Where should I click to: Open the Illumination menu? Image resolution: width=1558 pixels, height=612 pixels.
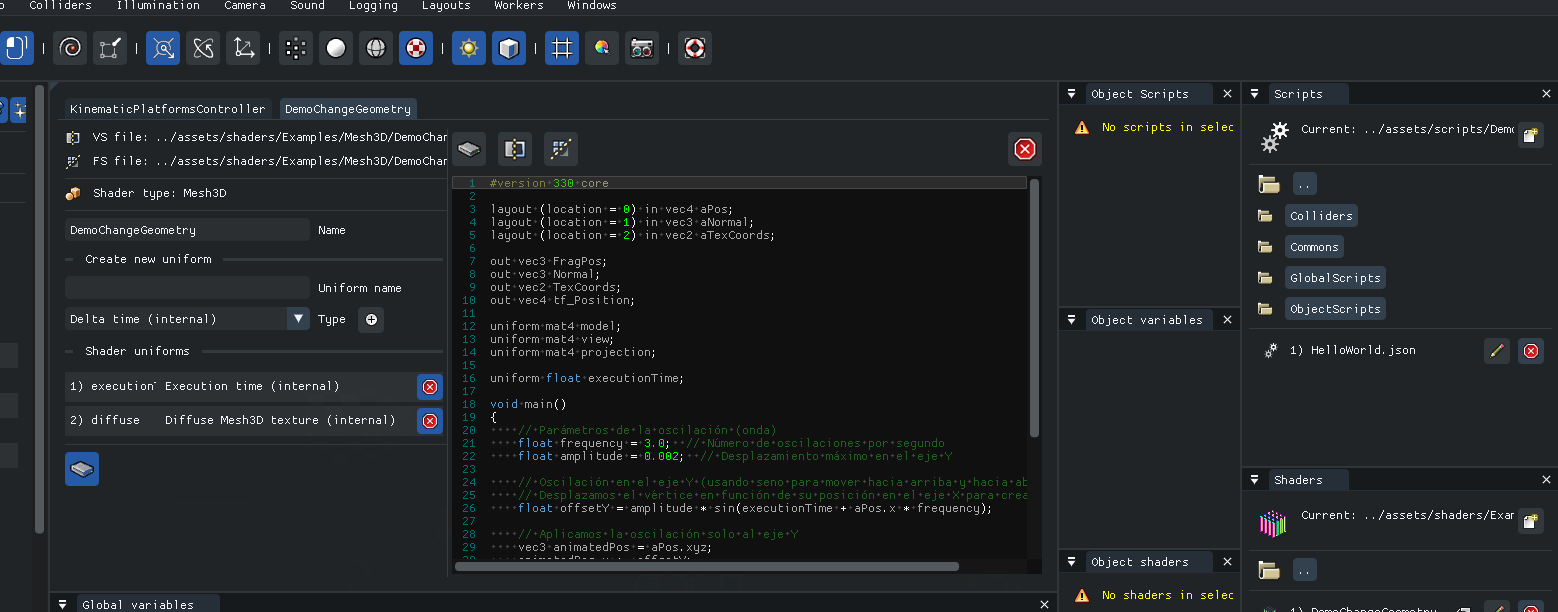[x=158, y=6]
